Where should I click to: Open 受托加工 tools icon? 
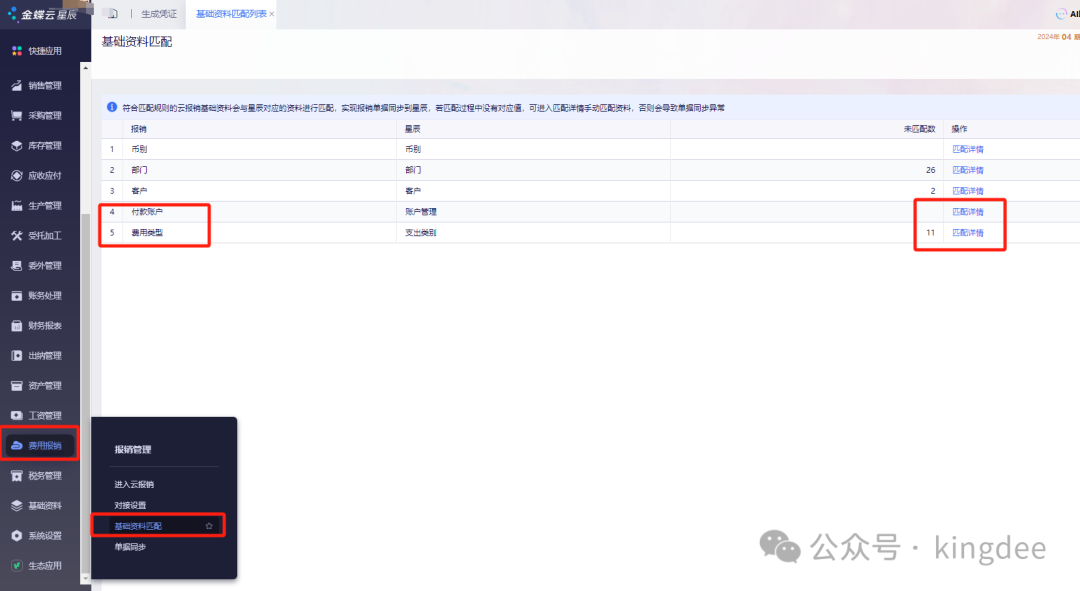17,236
